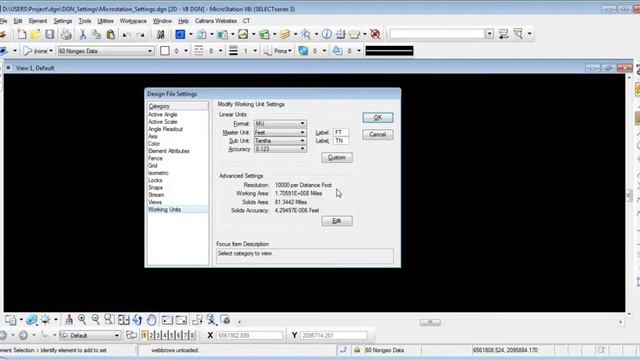640x360 pixels.
Task: Open the Sub Unit dropdown
Action: [x=280, y=140]
